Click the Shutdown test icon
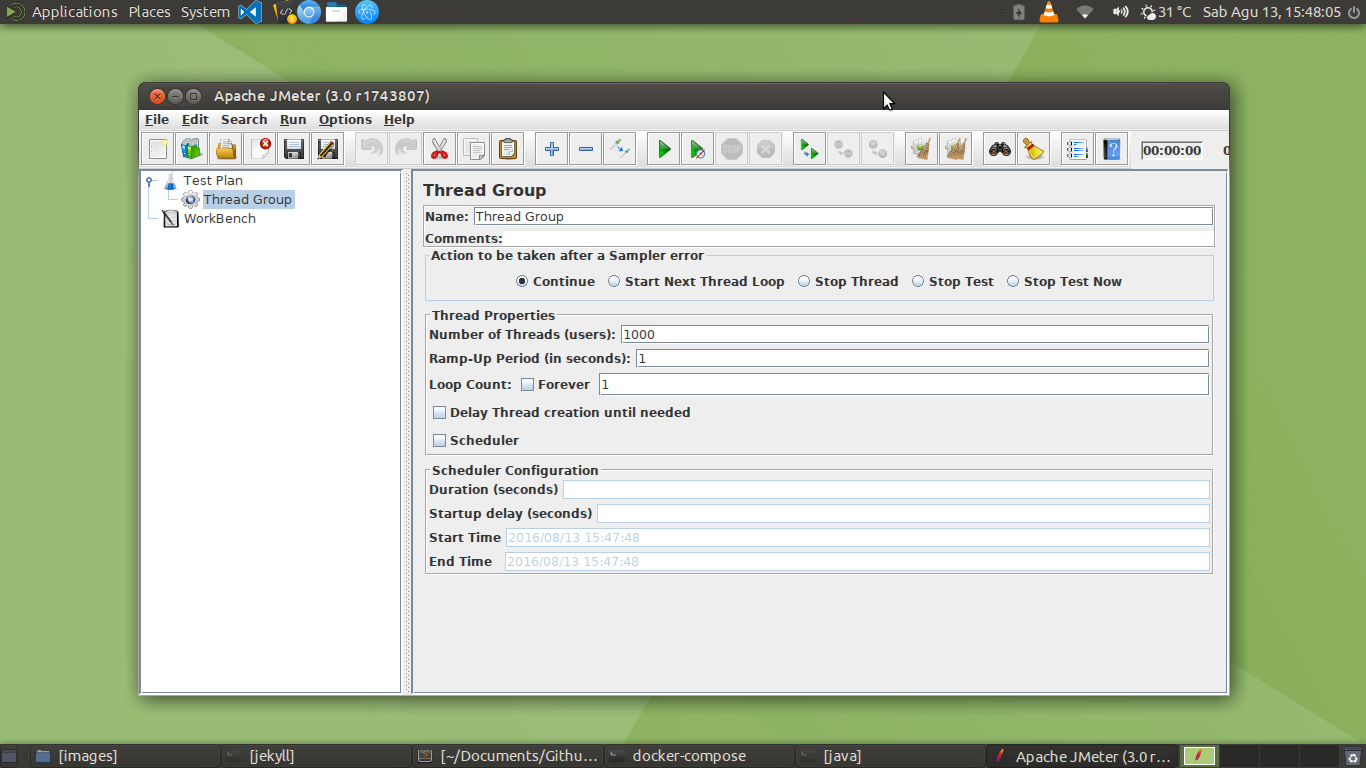This screenshot has width=1366, height=768. coord(765,149)
